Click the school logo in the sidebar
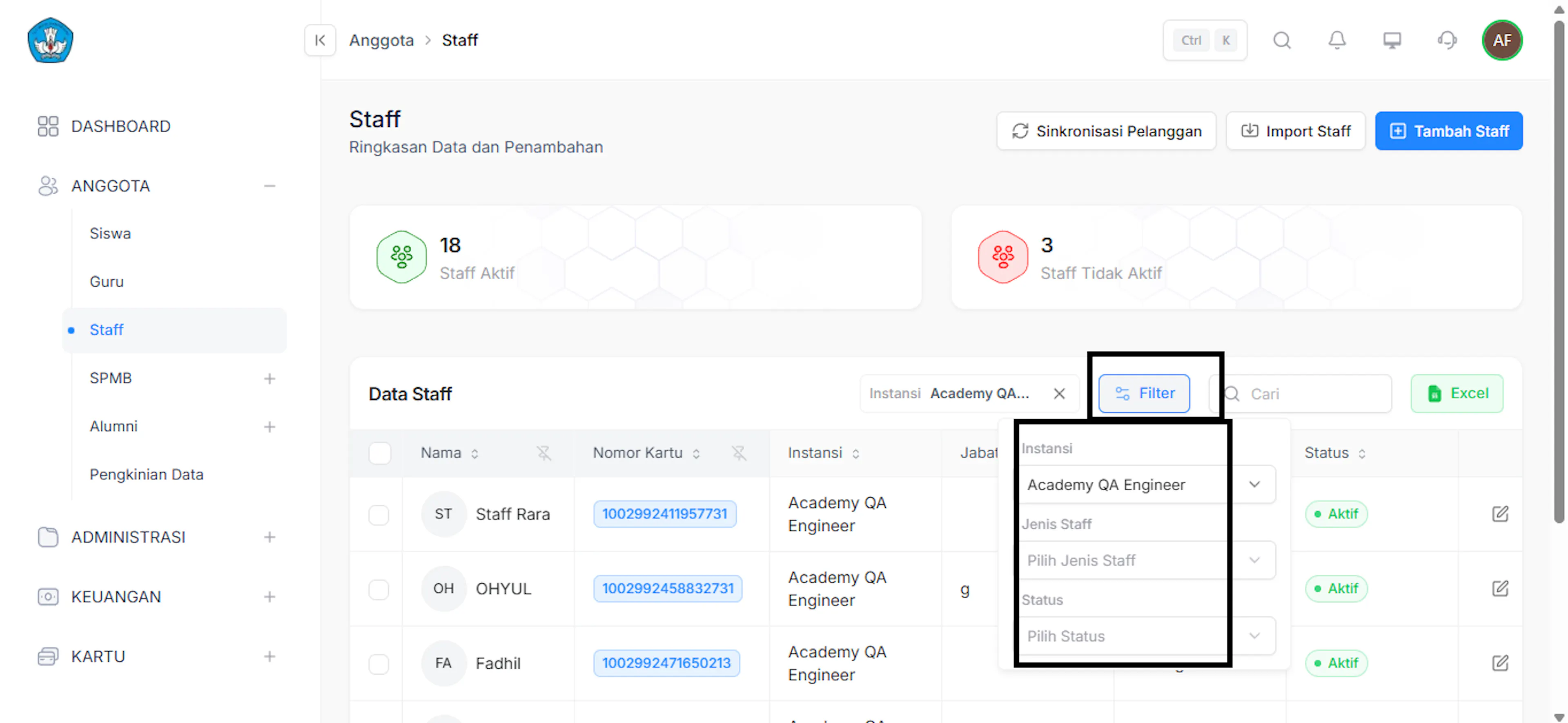 (x=51, y=40)
